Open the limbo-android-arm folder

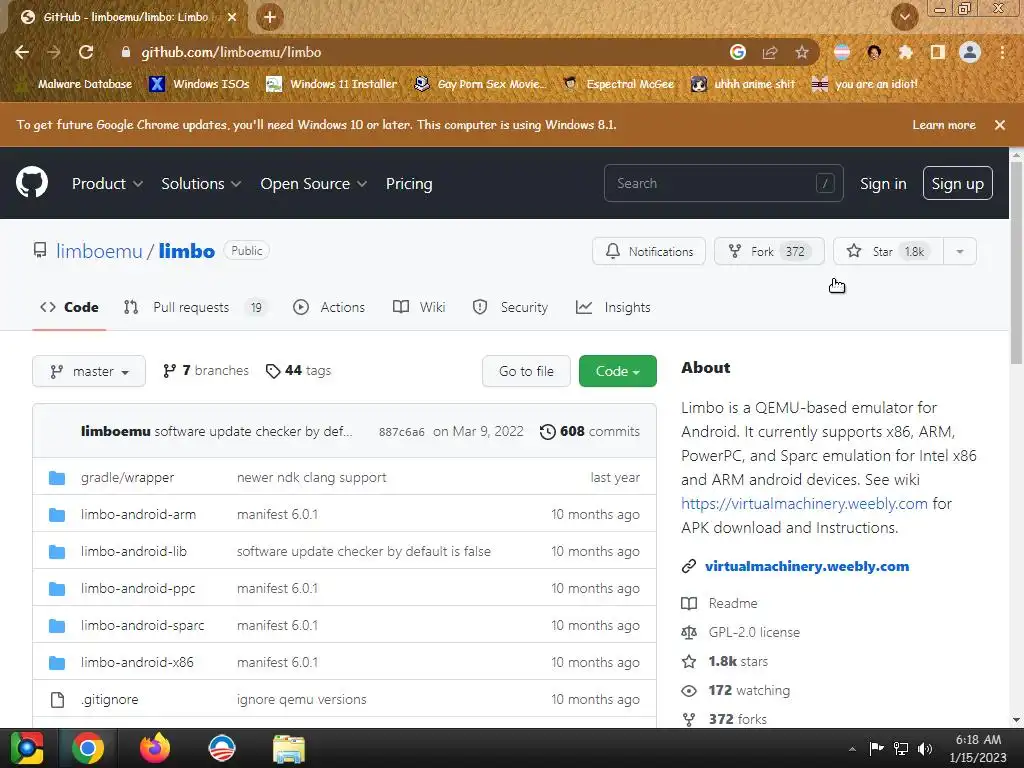point(138,514)
